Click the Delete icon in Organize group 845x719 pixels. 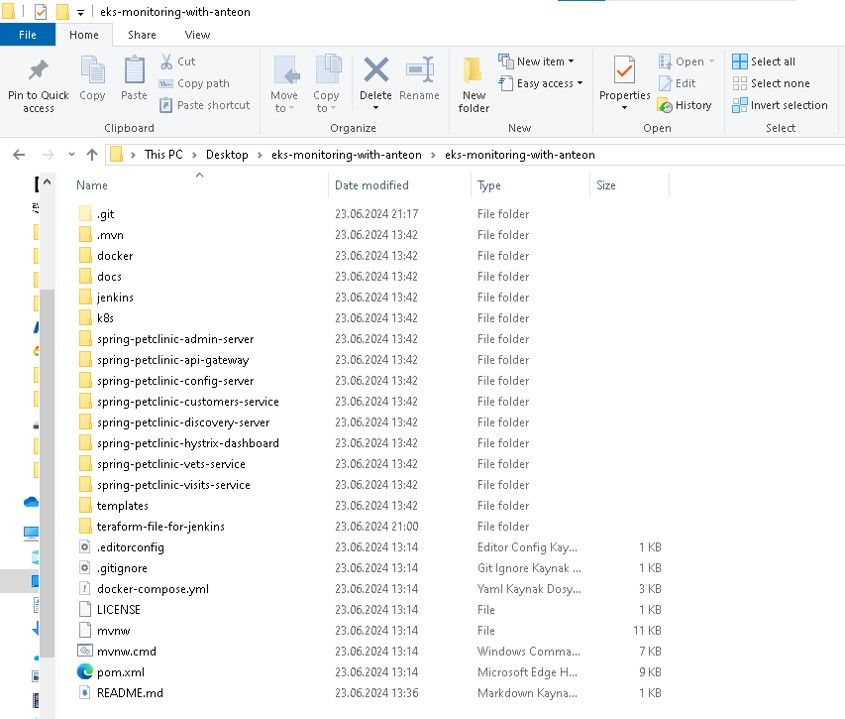coord(376,72)
